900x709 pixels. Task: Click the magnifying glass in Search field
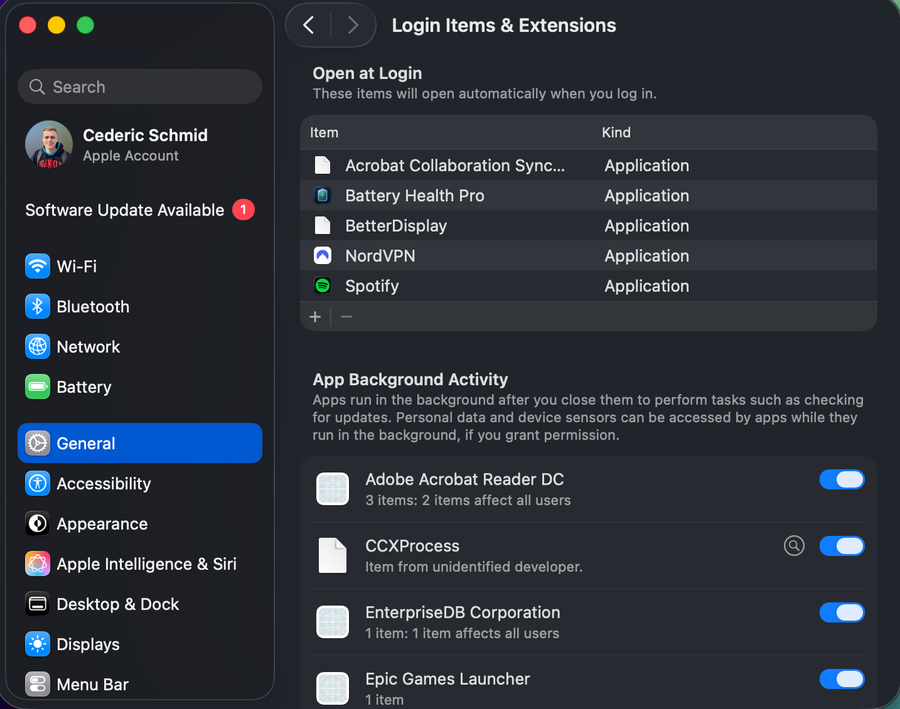[x=37, y=87]
